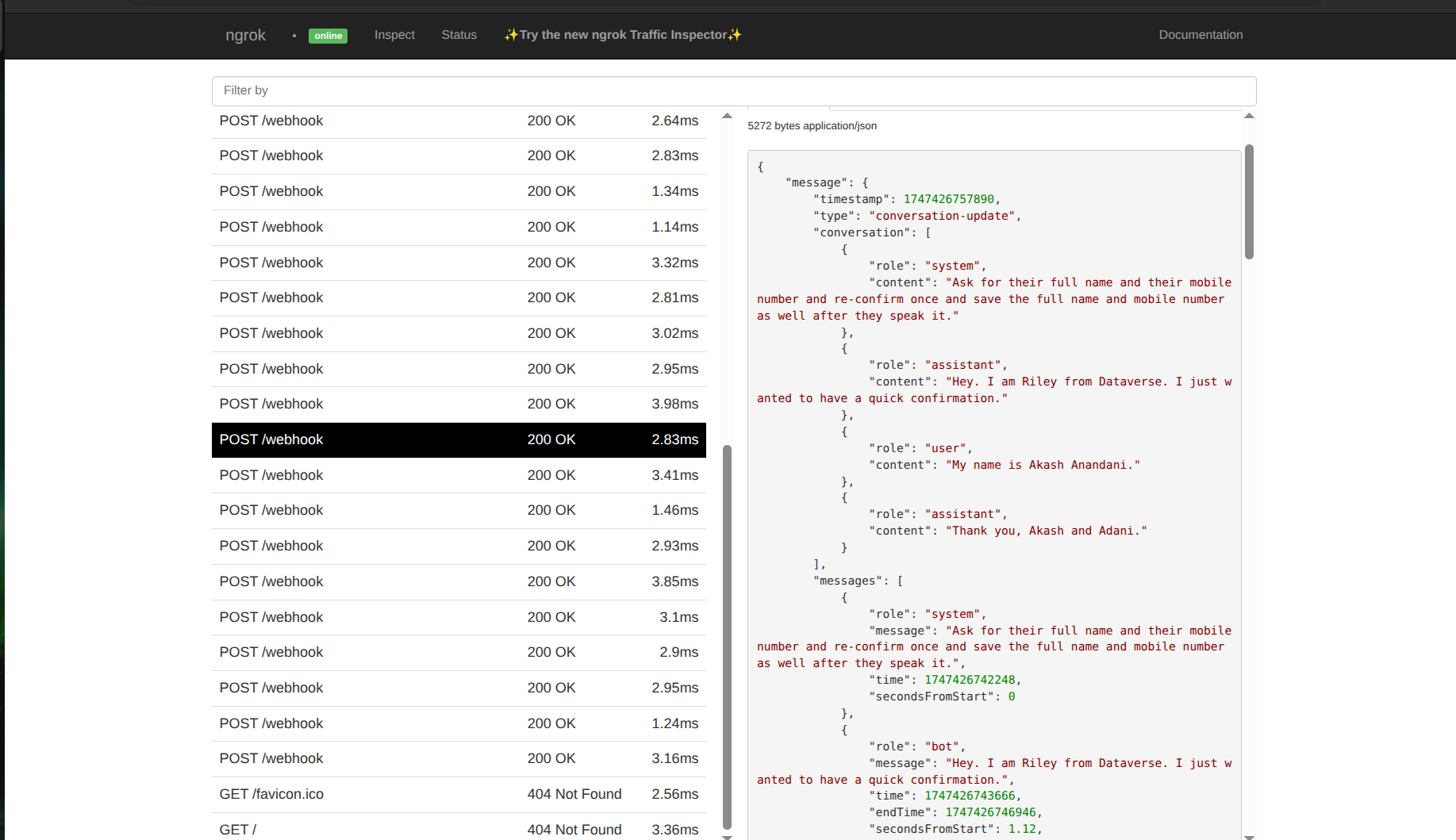
Task: Select the POST /webhook request with 1.46ms
Action: [x=459, y=510]
